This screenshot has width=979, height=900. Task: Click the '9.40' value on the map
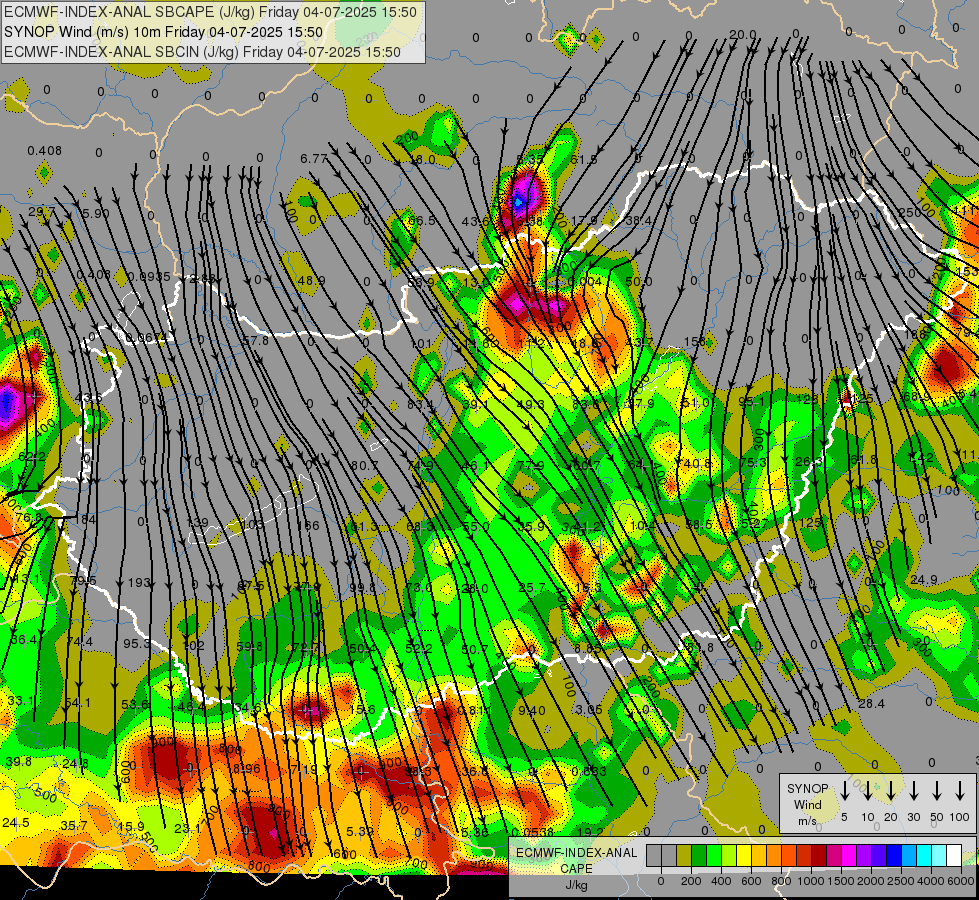(x=531, y=710)
